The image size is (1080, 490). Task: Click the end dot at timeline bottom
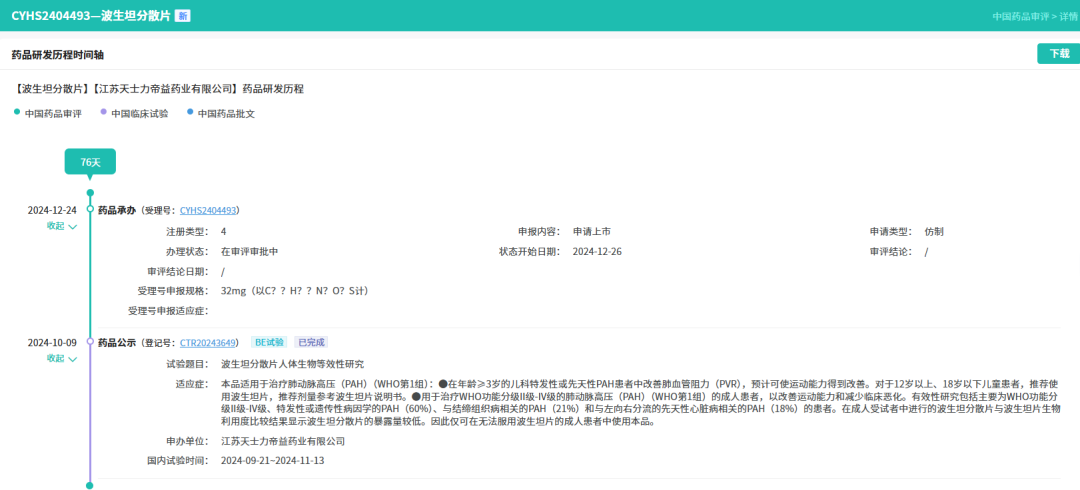pyautogui.click(x=90, y=485)
